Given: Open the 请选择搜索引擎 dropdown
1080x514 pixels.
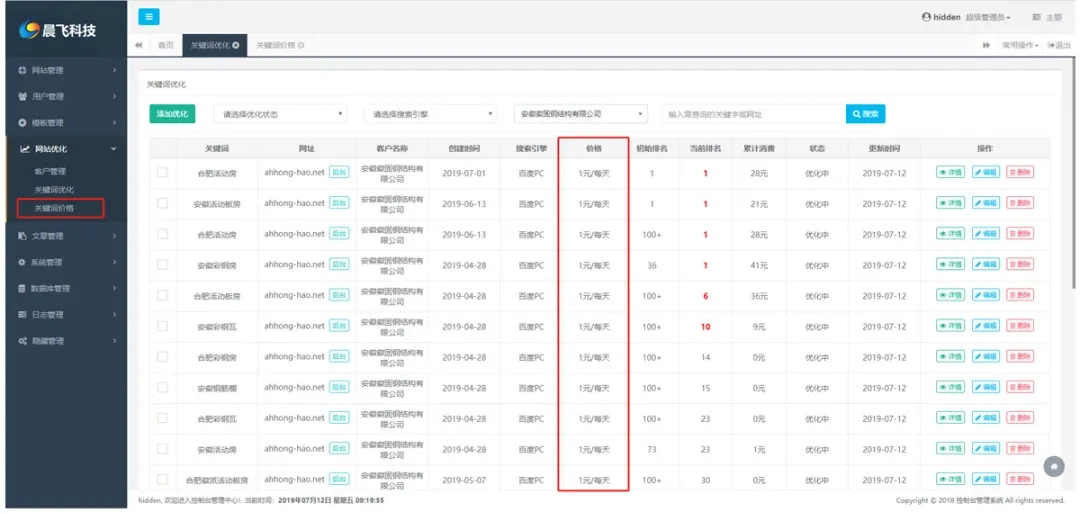Looking at the screenshot, I should tap(430, 114).
